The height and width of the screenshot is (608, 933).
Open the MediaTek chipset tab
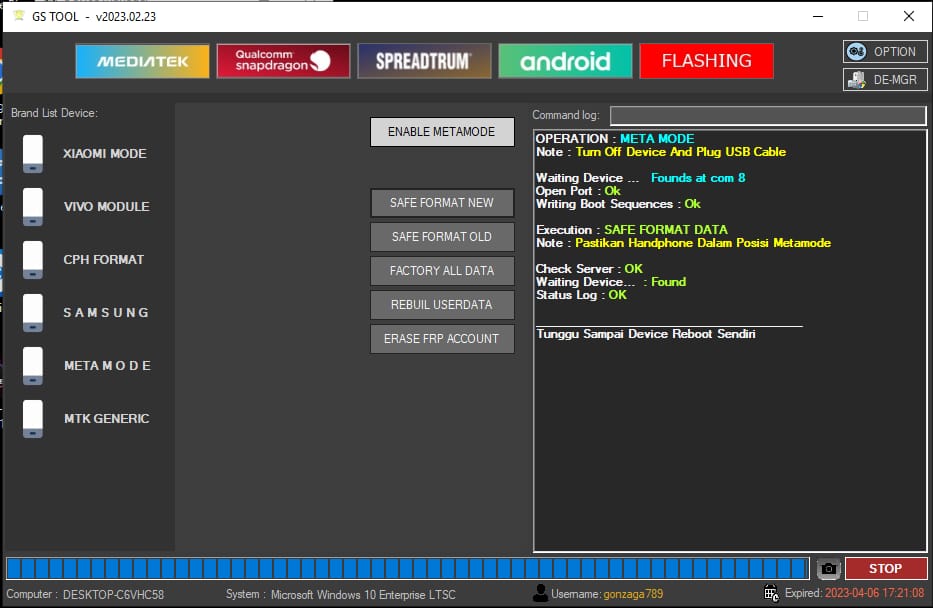coord(142,61)
